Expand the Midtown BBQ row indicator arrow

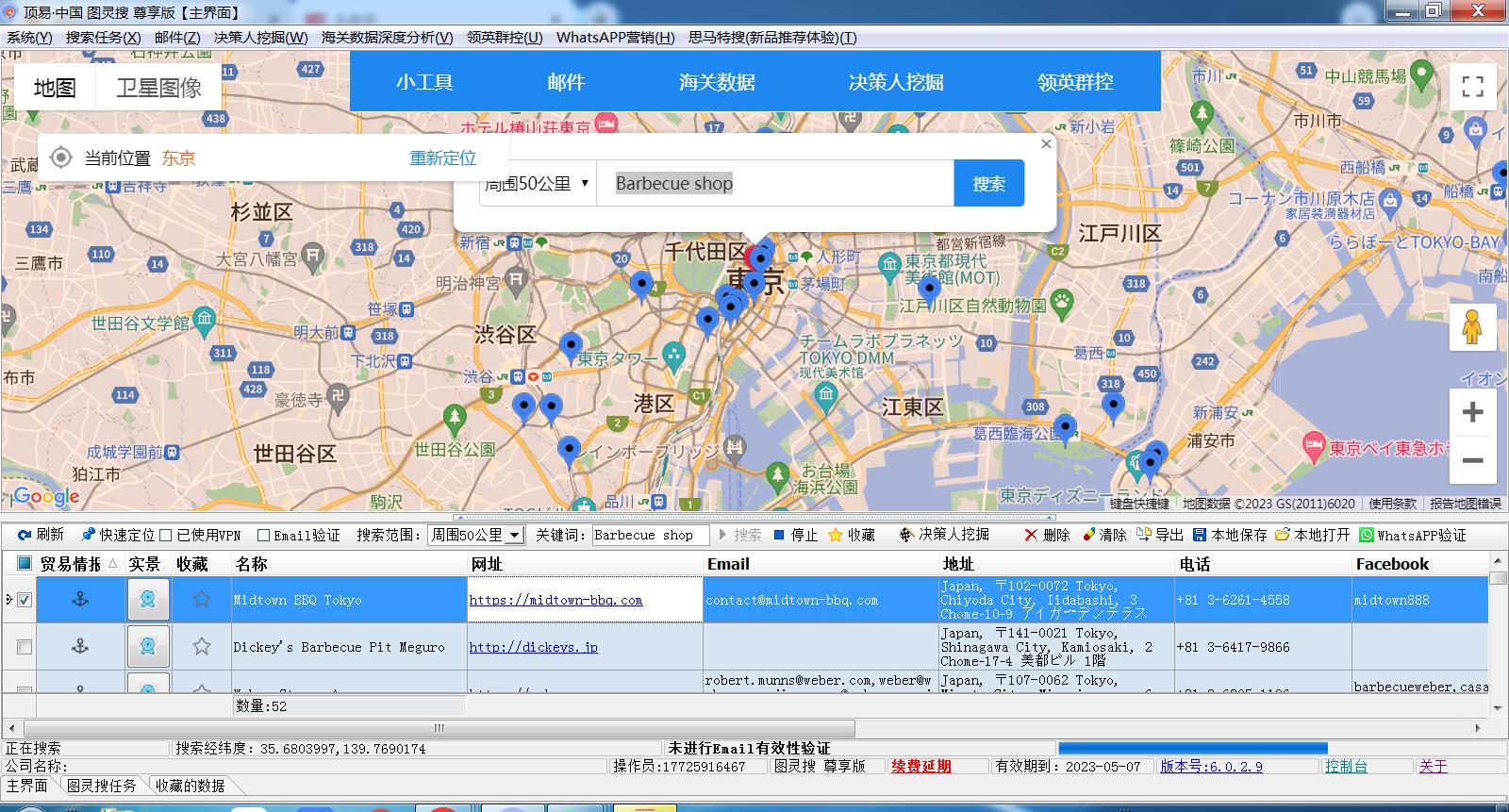(x=8, y=599)
